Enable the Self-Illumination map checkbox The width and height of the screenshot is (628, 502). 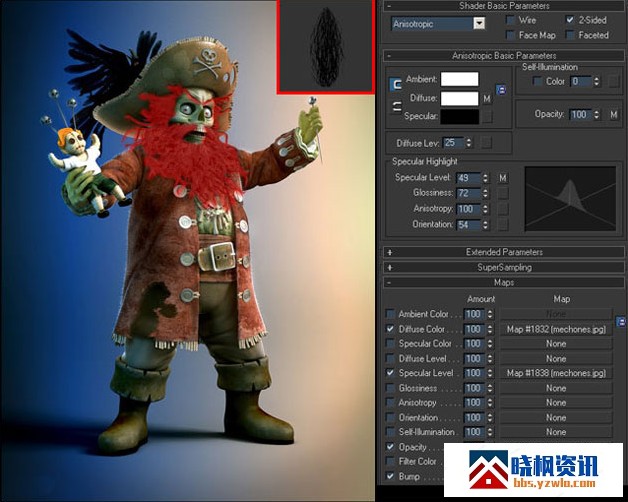click(x=390, y=432)
